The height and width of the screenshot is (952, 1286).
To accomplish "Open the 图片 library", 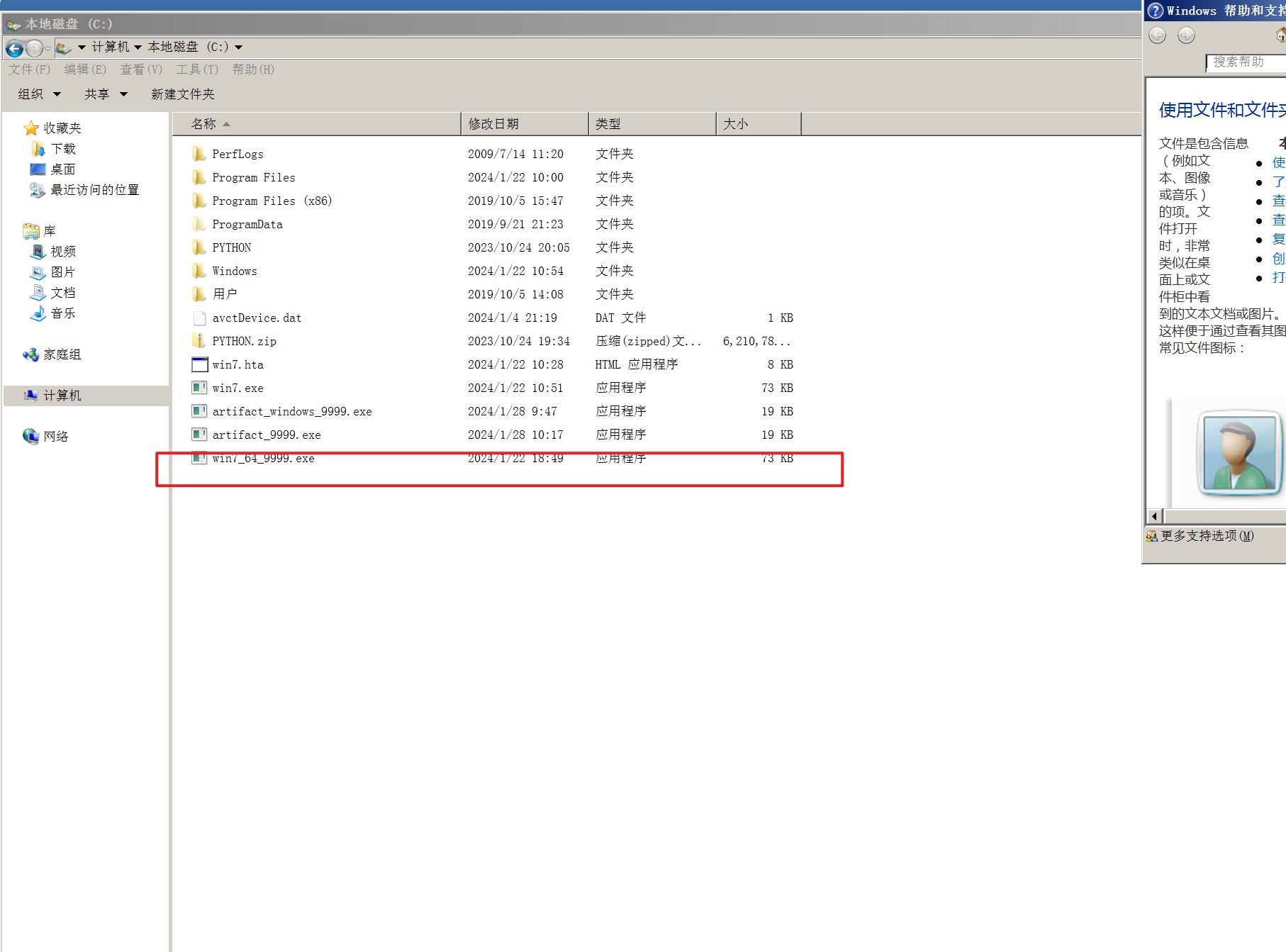I will click(x=63, y=272).
